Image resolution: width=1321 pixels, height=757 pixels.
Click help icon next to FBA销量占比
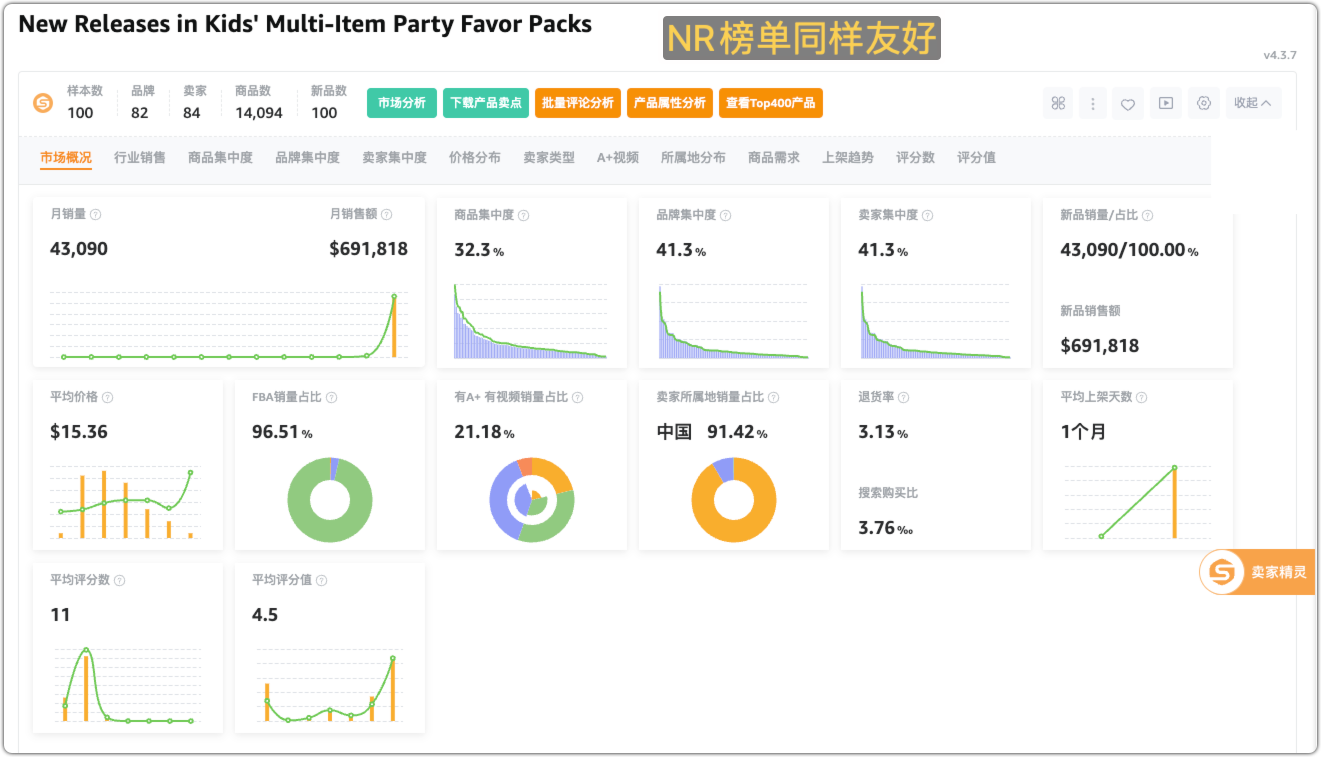(332, 397)
